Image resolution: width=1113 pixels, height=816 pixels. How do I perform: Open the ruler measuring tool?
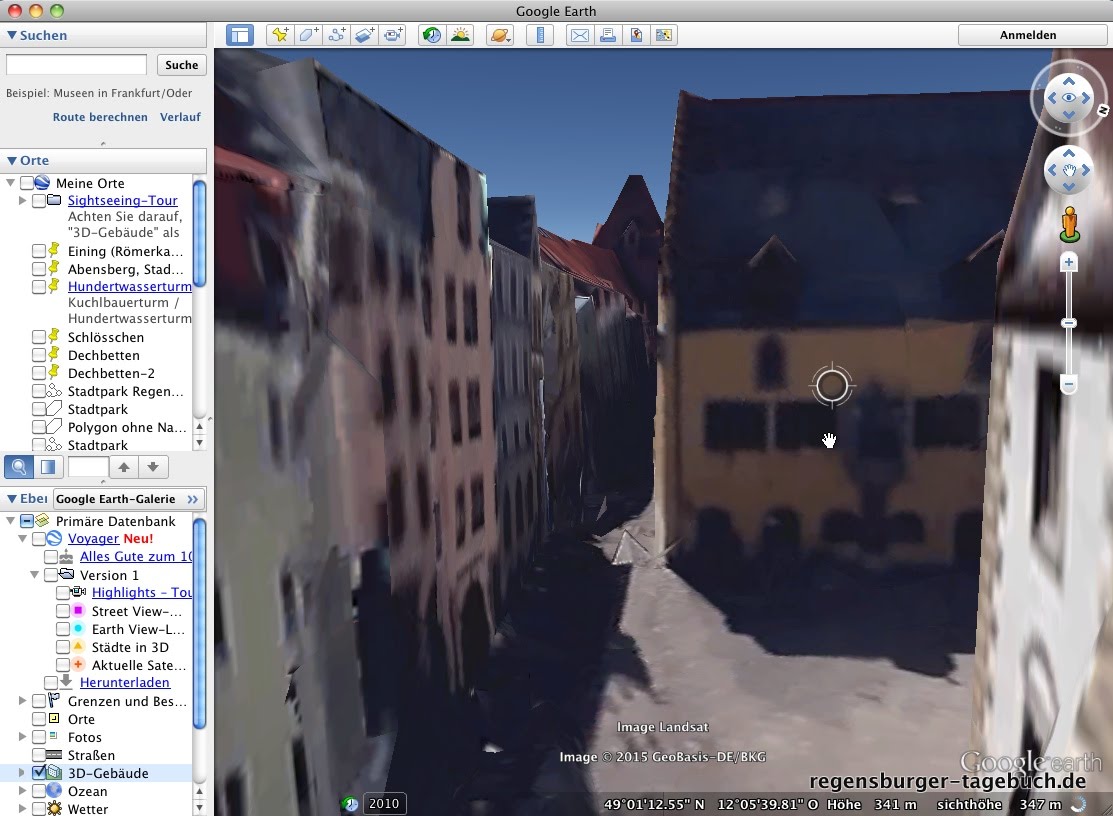click(x=540, y=35)
